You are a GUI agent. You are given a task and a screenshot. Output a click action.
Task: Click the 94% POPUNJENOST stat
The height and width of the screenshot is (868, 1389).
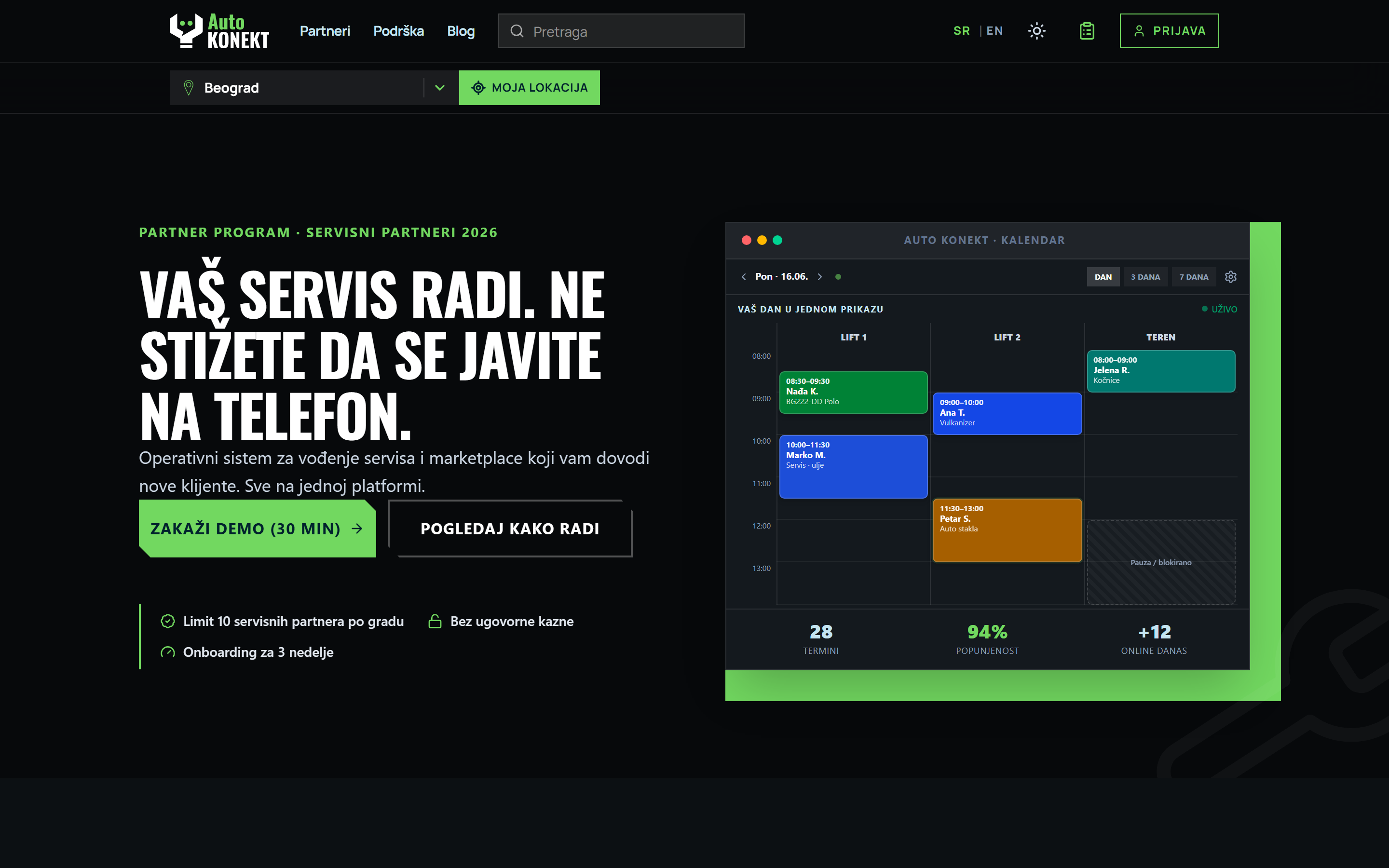987,639
